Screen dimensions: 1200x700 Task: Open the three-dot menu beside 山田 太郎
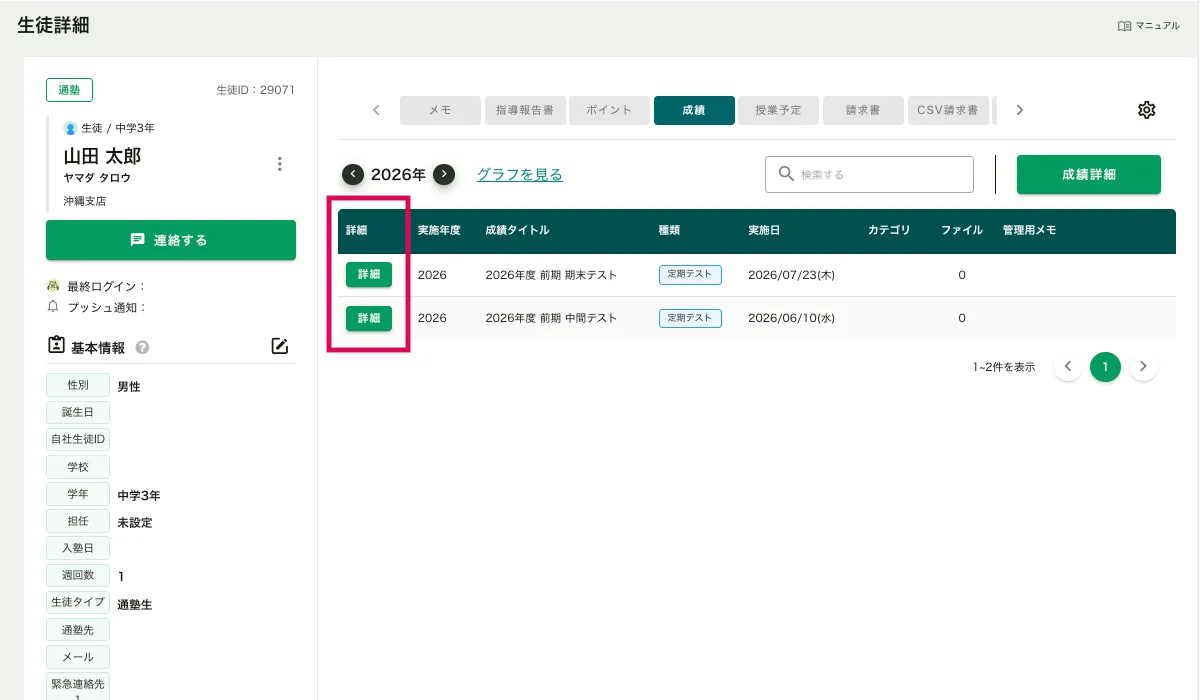(x=279, y=164)
